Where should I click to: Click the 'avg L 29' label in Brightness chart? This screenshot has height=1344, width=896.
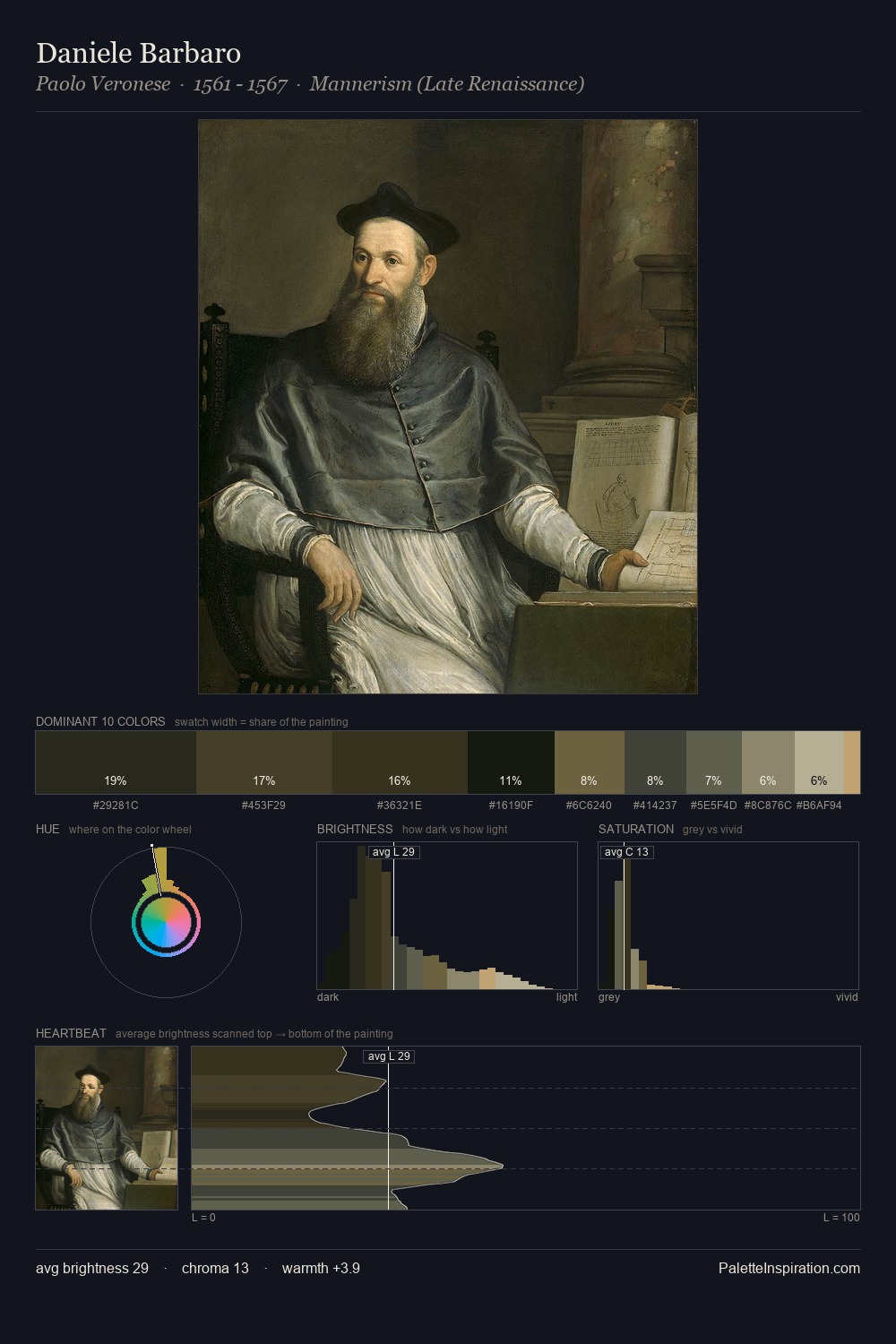394,852
